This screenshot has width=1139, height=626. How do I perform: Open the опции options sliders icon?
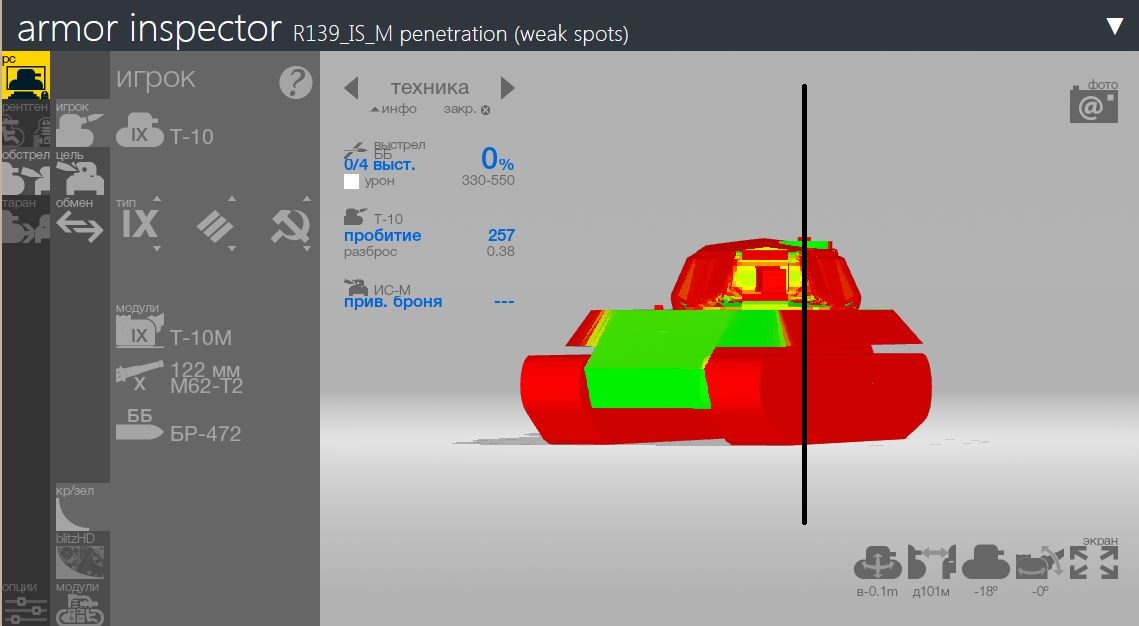25,603
